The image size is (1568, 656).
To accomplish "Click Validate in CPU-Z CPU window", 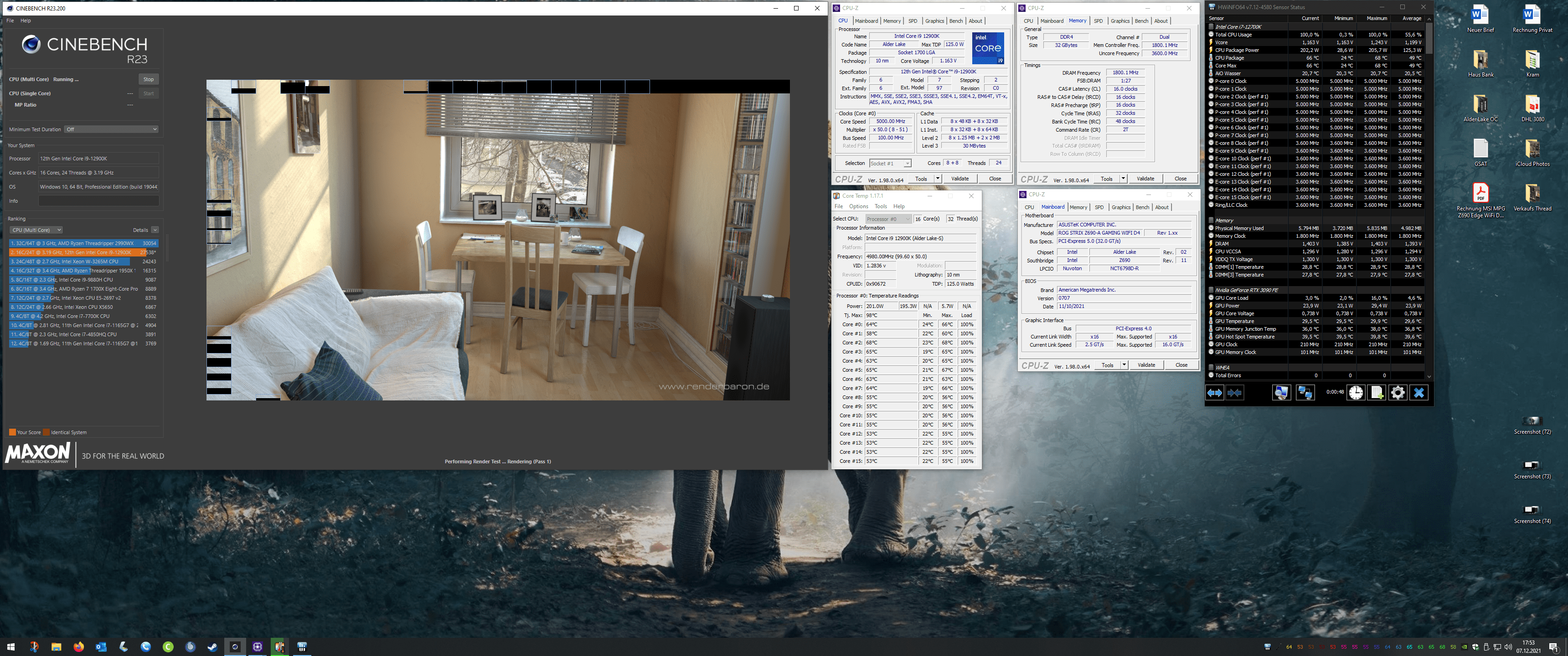I will (x=960, y=179).
